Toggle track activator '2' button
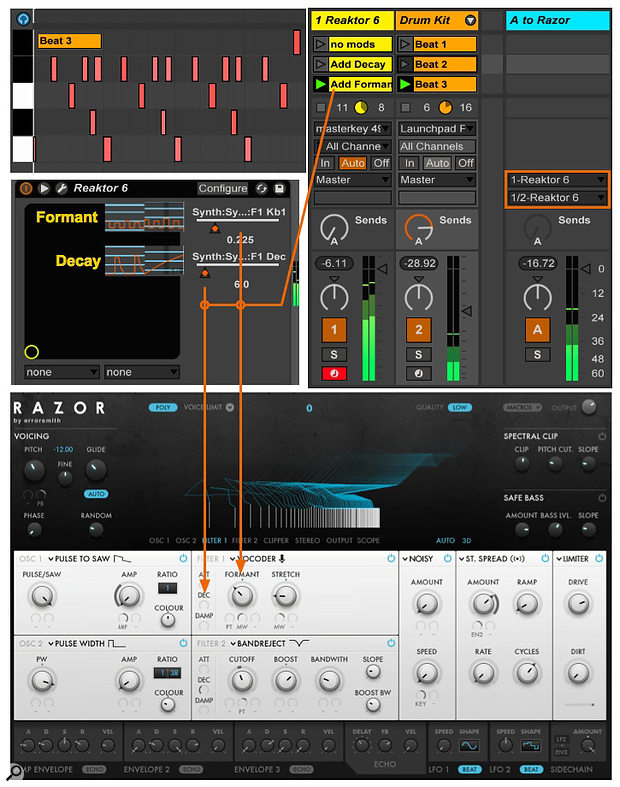The width and height of the screenshot is (620, 787). 418,330
